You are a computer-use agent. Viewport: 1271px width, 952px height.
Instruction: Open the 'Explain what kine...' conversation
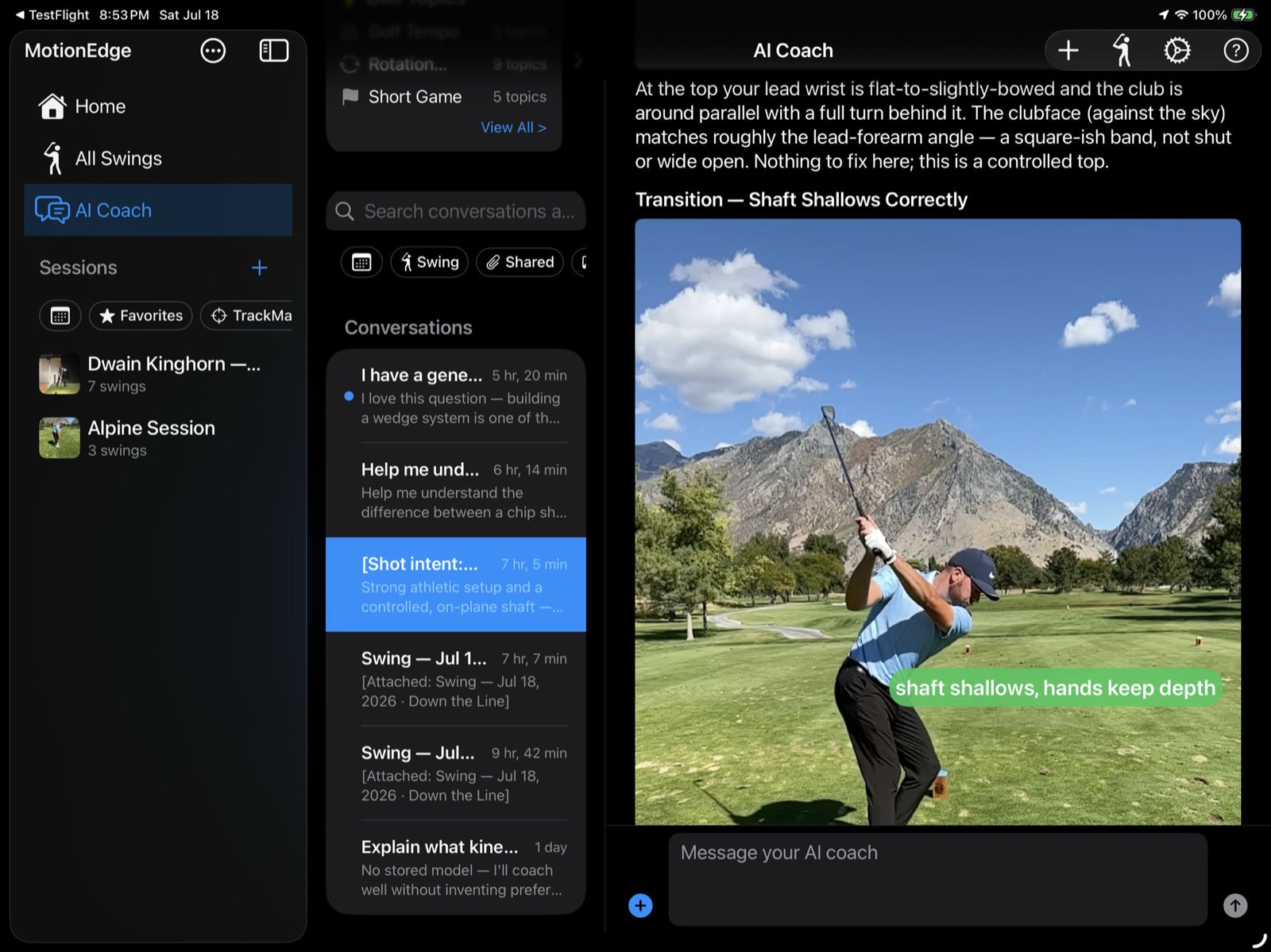tap(456, 868)
